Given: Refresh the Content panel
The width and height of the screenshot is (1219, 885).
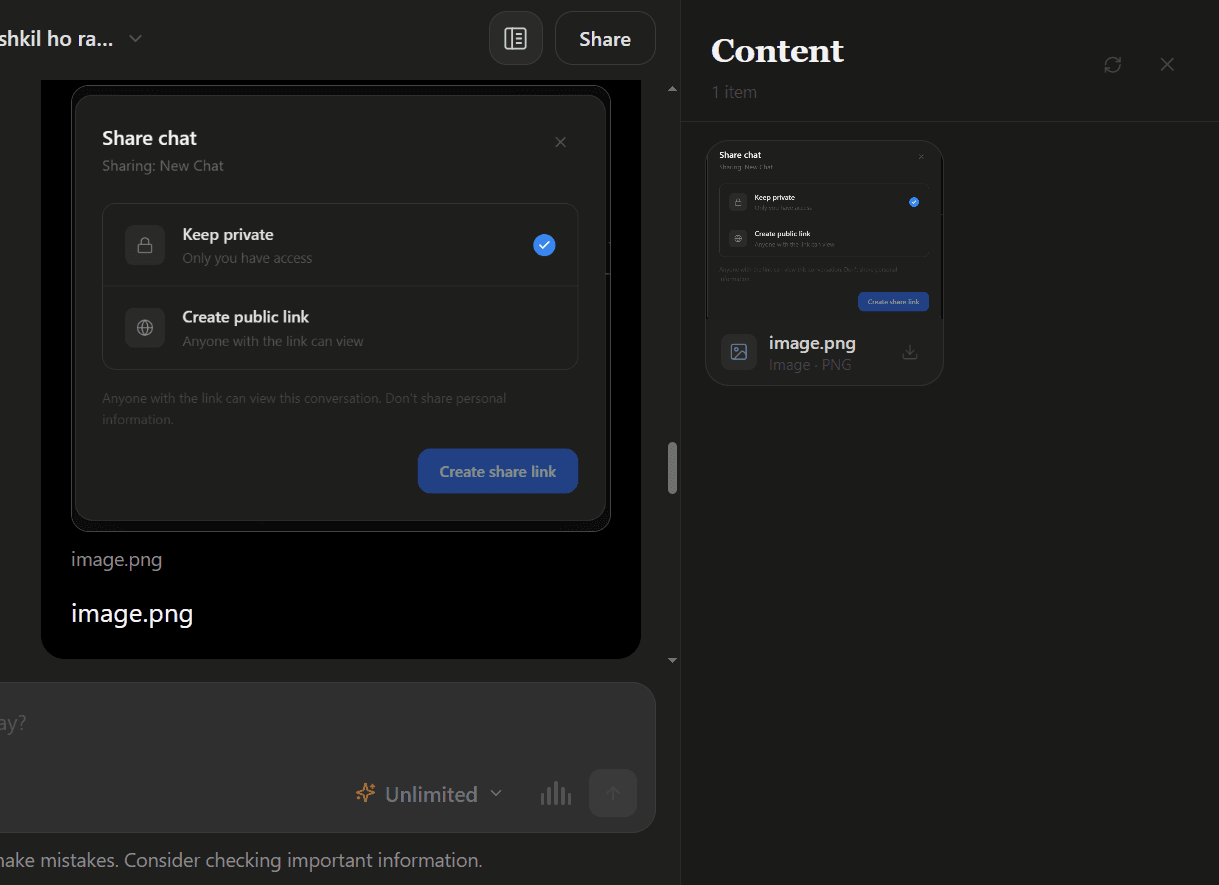Looking at the screenshot, I should (1112, 65).
